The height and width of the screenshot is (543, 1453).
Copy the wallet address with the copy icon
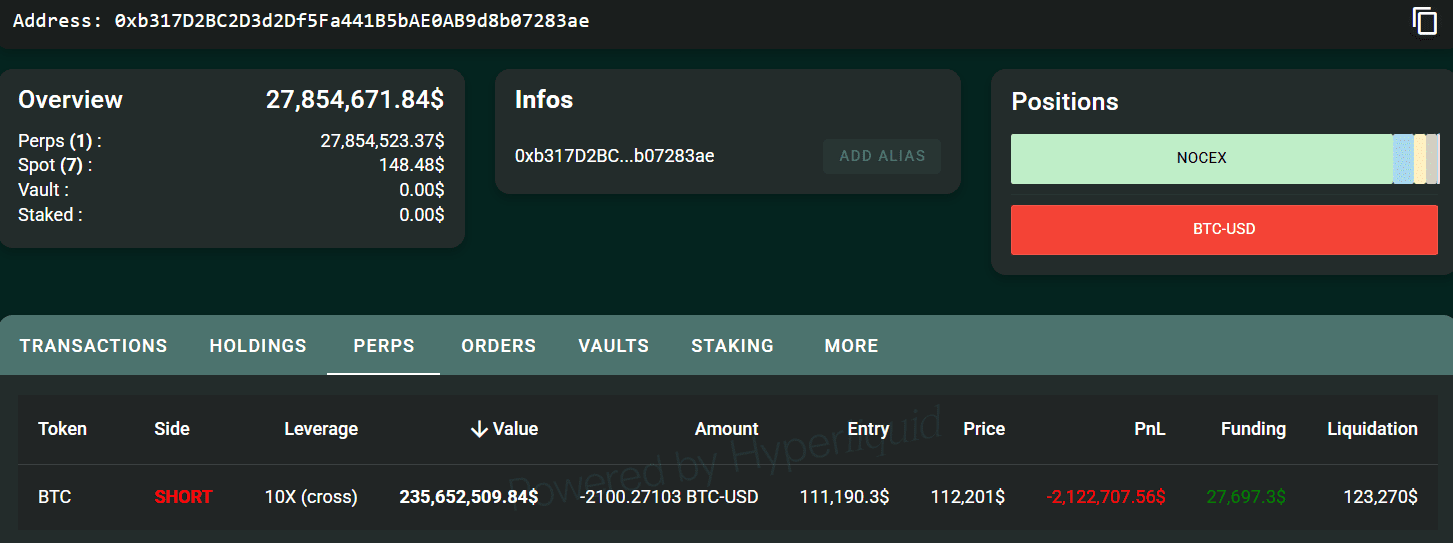1424,21
